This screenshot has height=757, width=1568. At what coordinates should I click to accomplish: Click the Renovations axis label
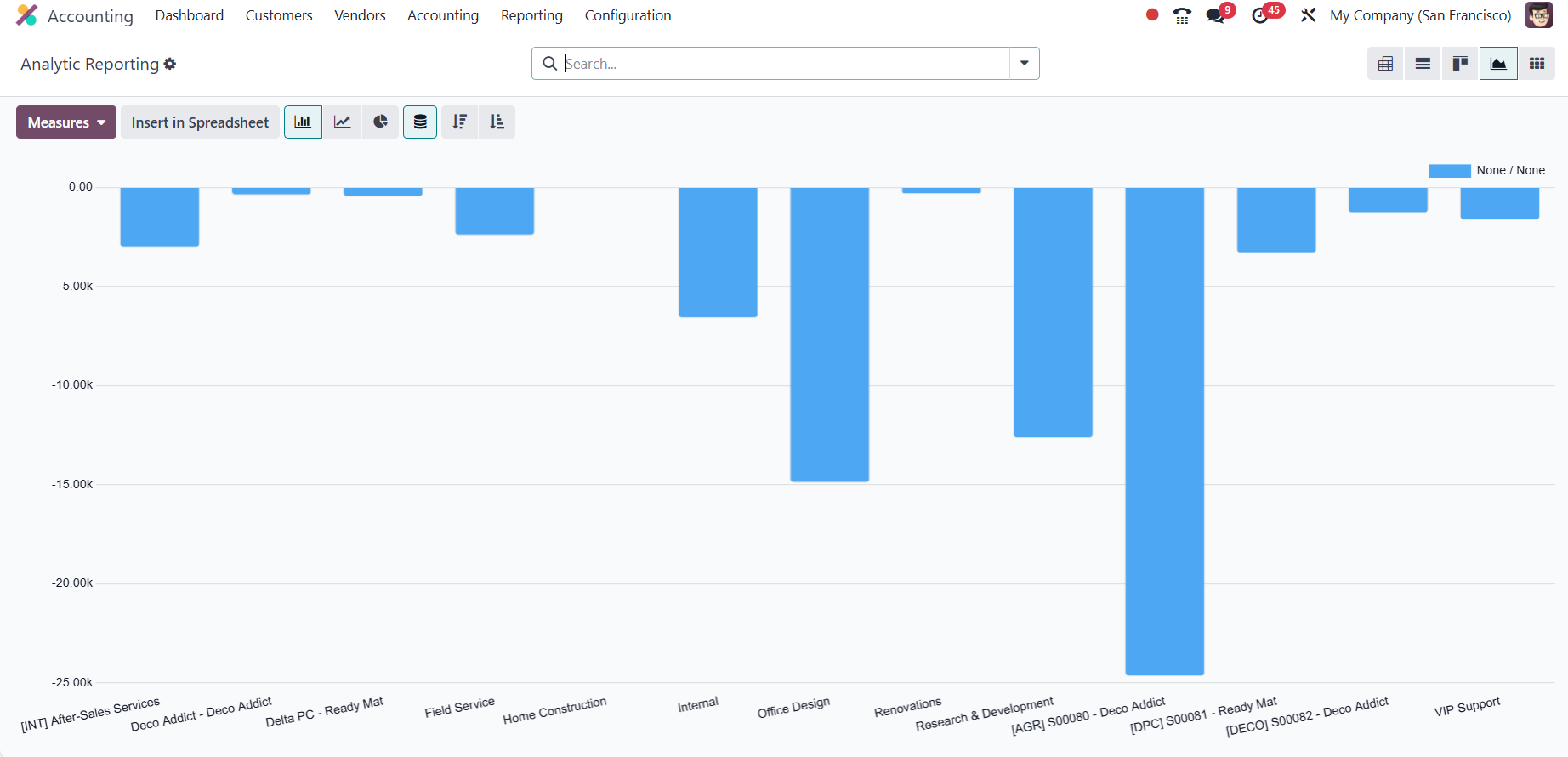[907, 708]
